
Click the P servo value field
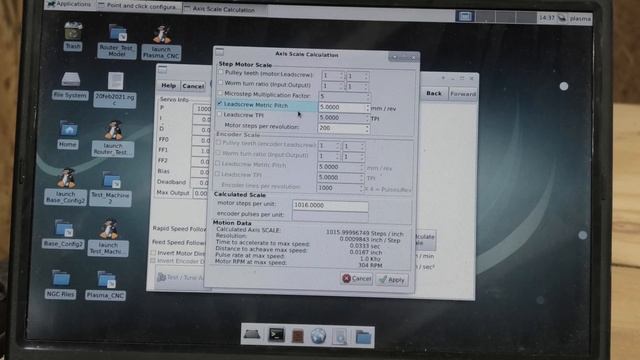[202, 109]
